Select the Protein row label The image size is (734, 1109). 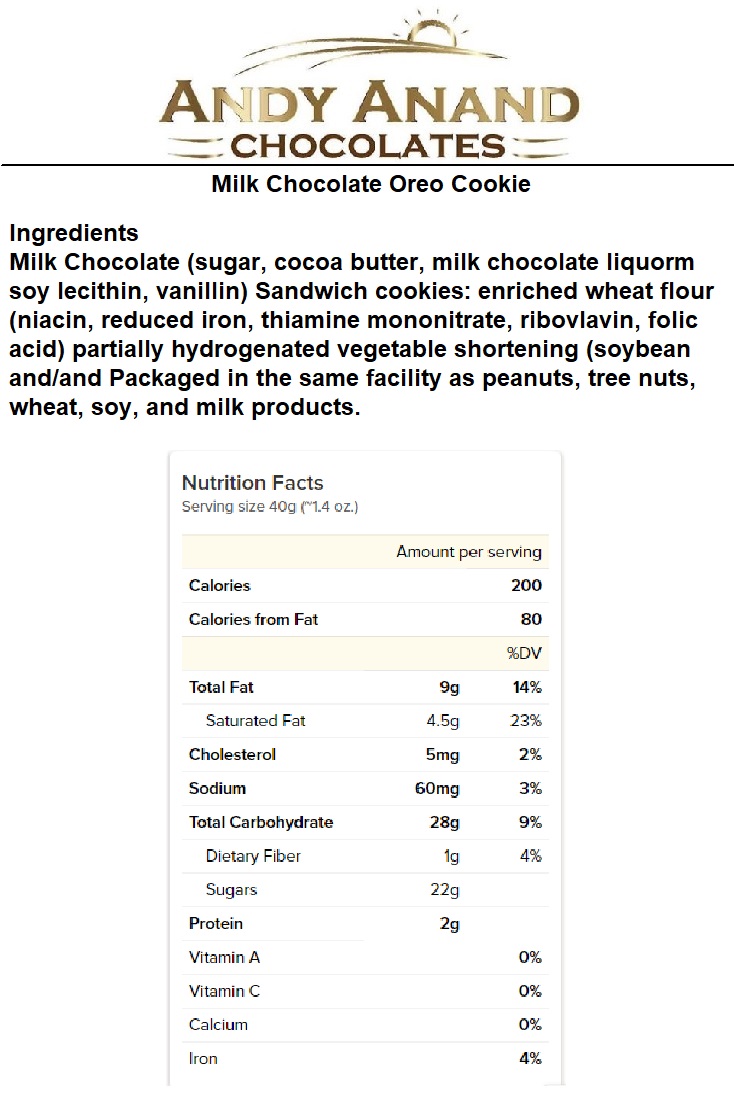click(216, 924)
